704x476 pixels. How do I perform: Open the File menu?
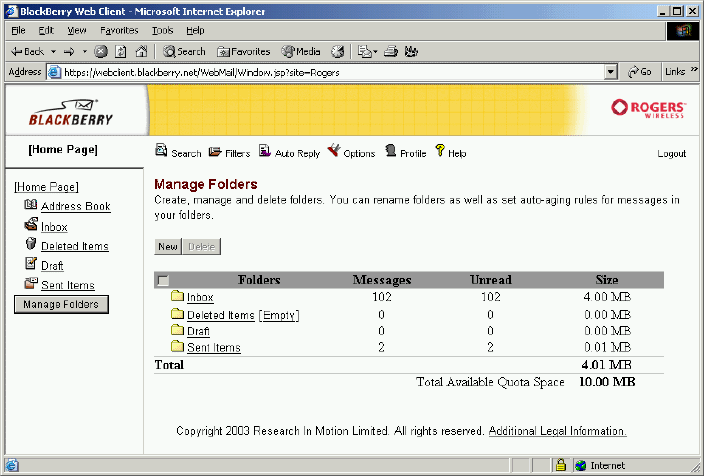(18, 31)
